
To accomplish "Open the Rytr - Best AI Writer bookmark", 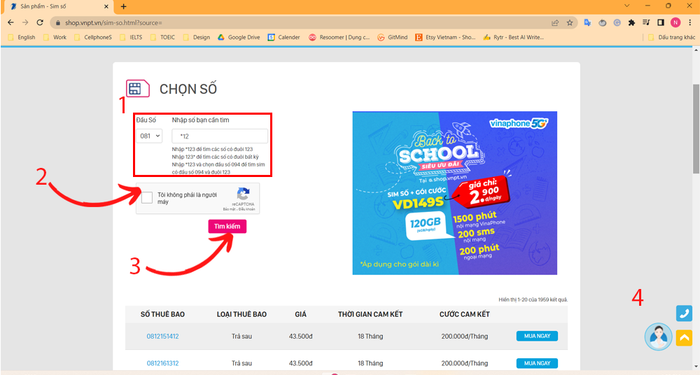I will [x=514, y=38].
